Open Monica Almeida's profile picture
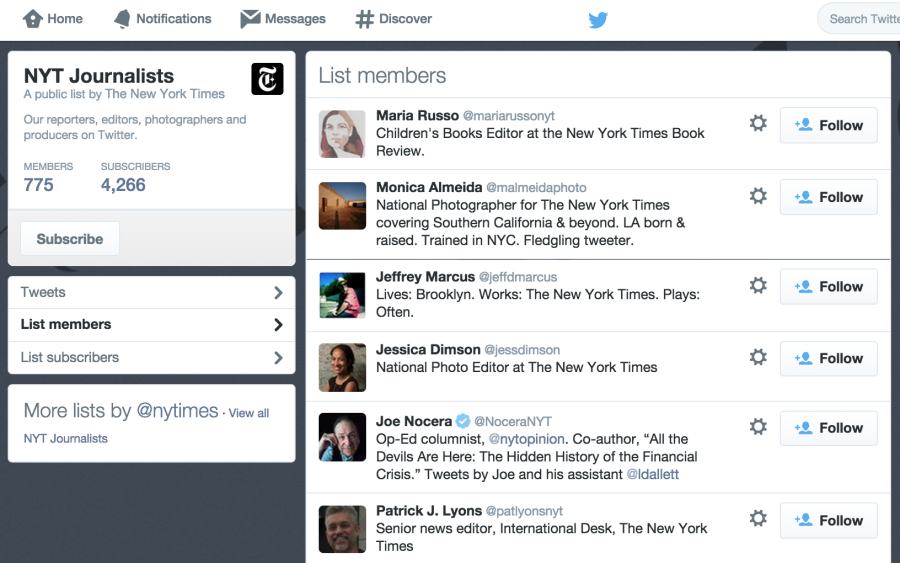Image resolution: width=900 pixels, height=563 pixels. (342, 206)
